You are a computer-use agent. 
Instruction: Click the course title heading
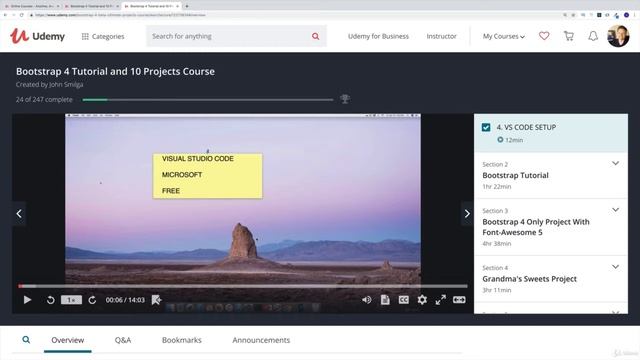click(x=115, y=71)
